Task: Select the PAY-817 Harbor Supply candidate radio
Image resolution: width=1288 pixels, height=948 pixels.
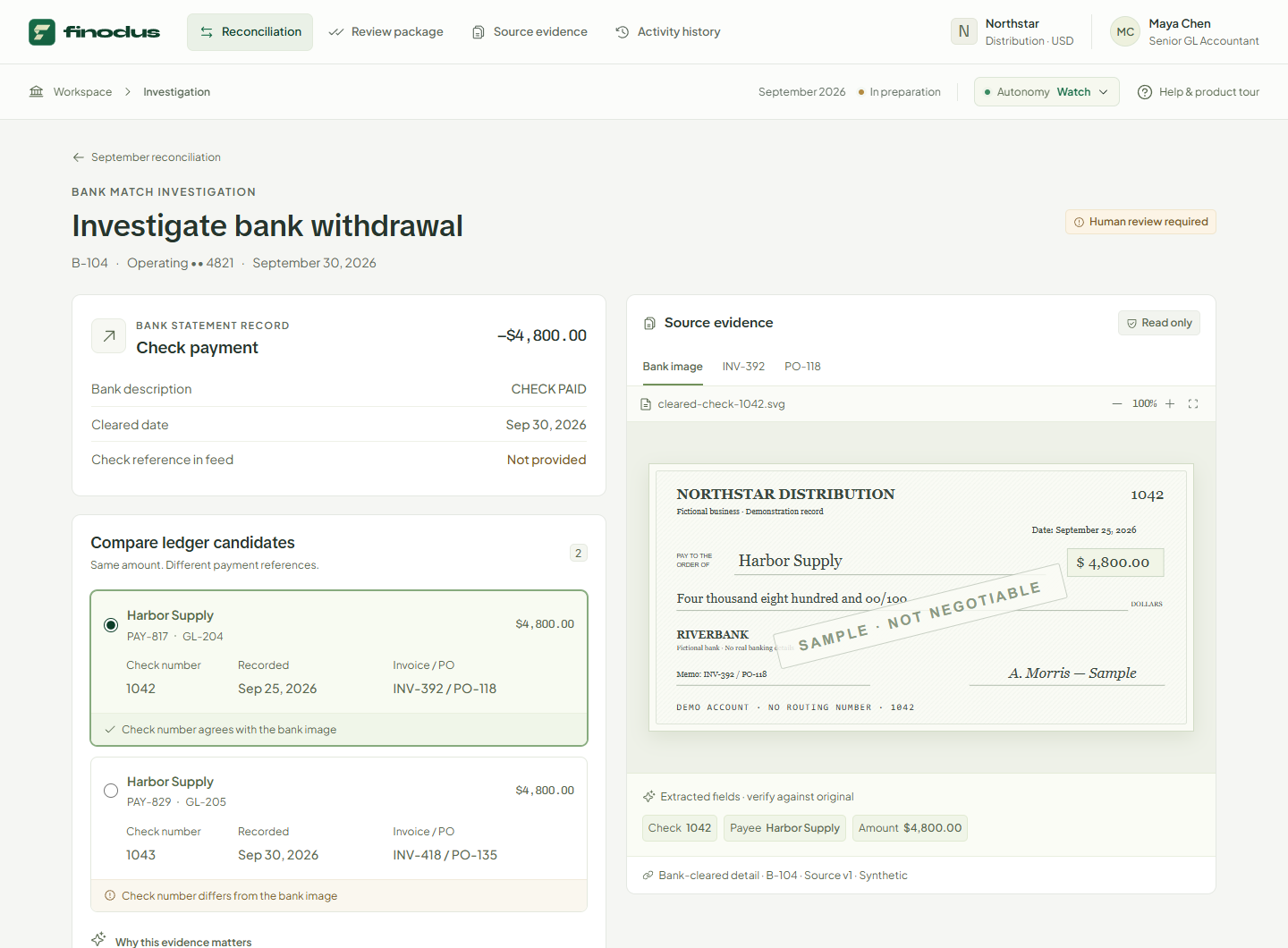Action: [x=111, y=624]
